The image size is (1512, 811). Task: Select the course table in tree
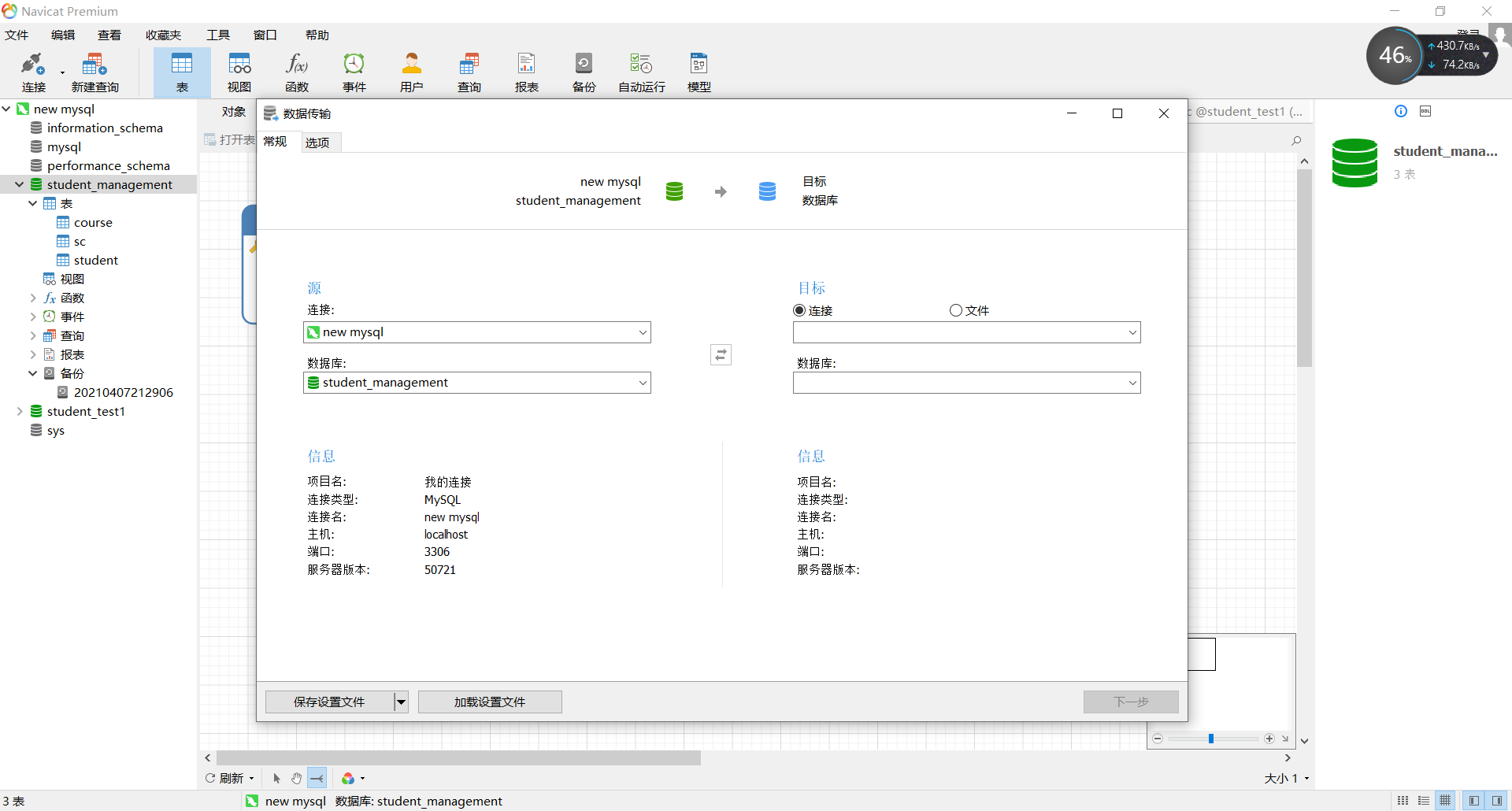(93, 222)
